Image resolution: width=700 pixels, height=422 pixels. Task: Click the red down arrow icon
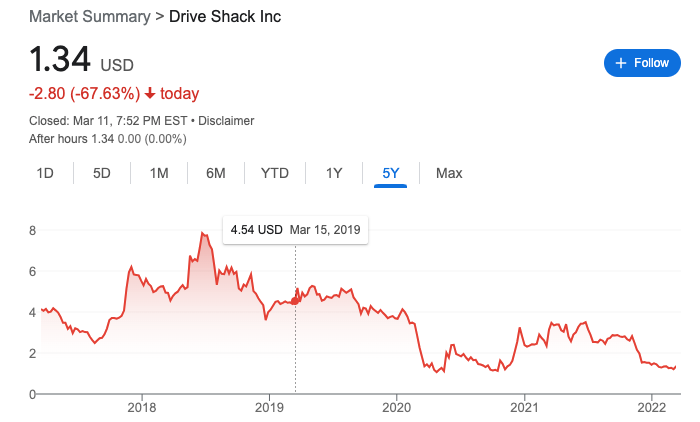(150, 94)
